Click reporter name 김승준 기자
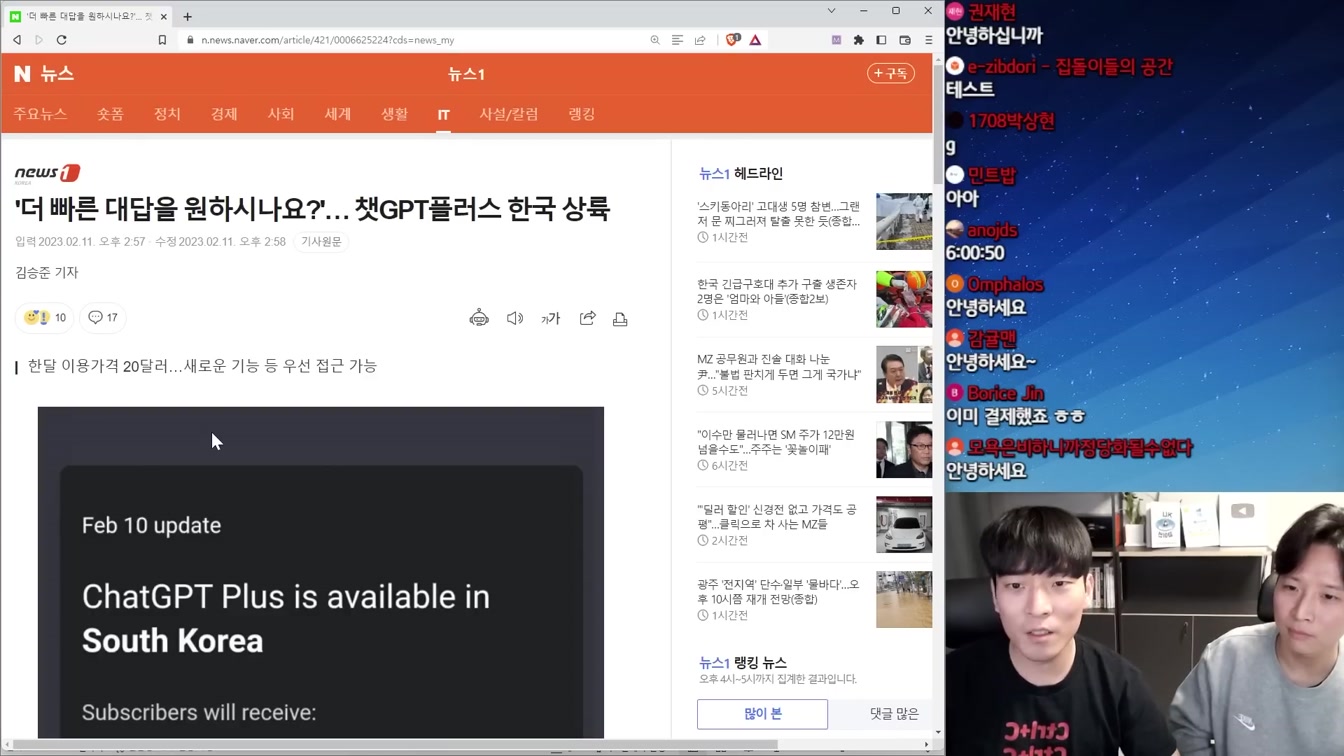The width and height of the screenshot is (1344, 756). pos(47,273)
